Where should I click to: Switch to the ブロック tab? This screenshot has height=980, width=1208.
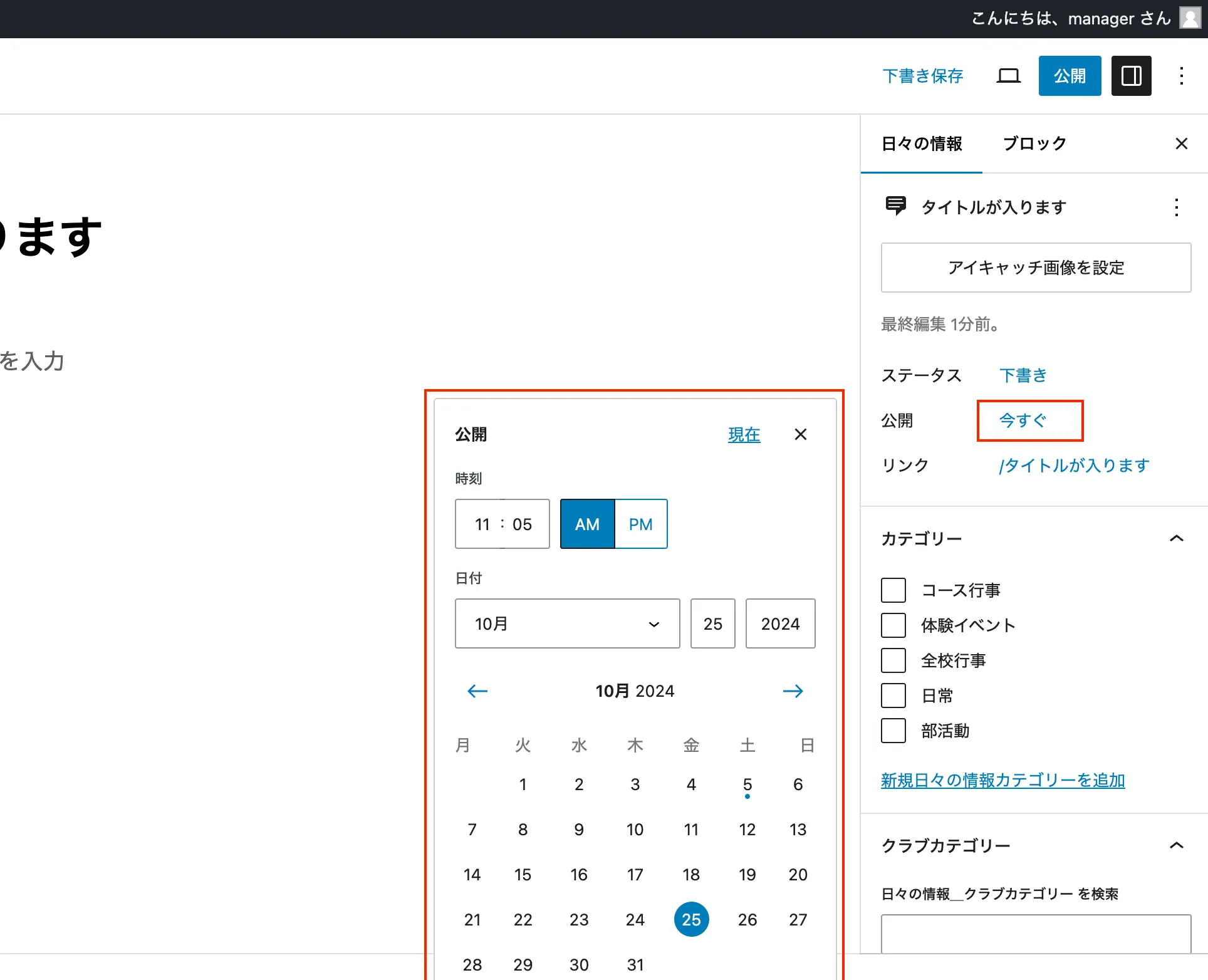(1034, 143)
